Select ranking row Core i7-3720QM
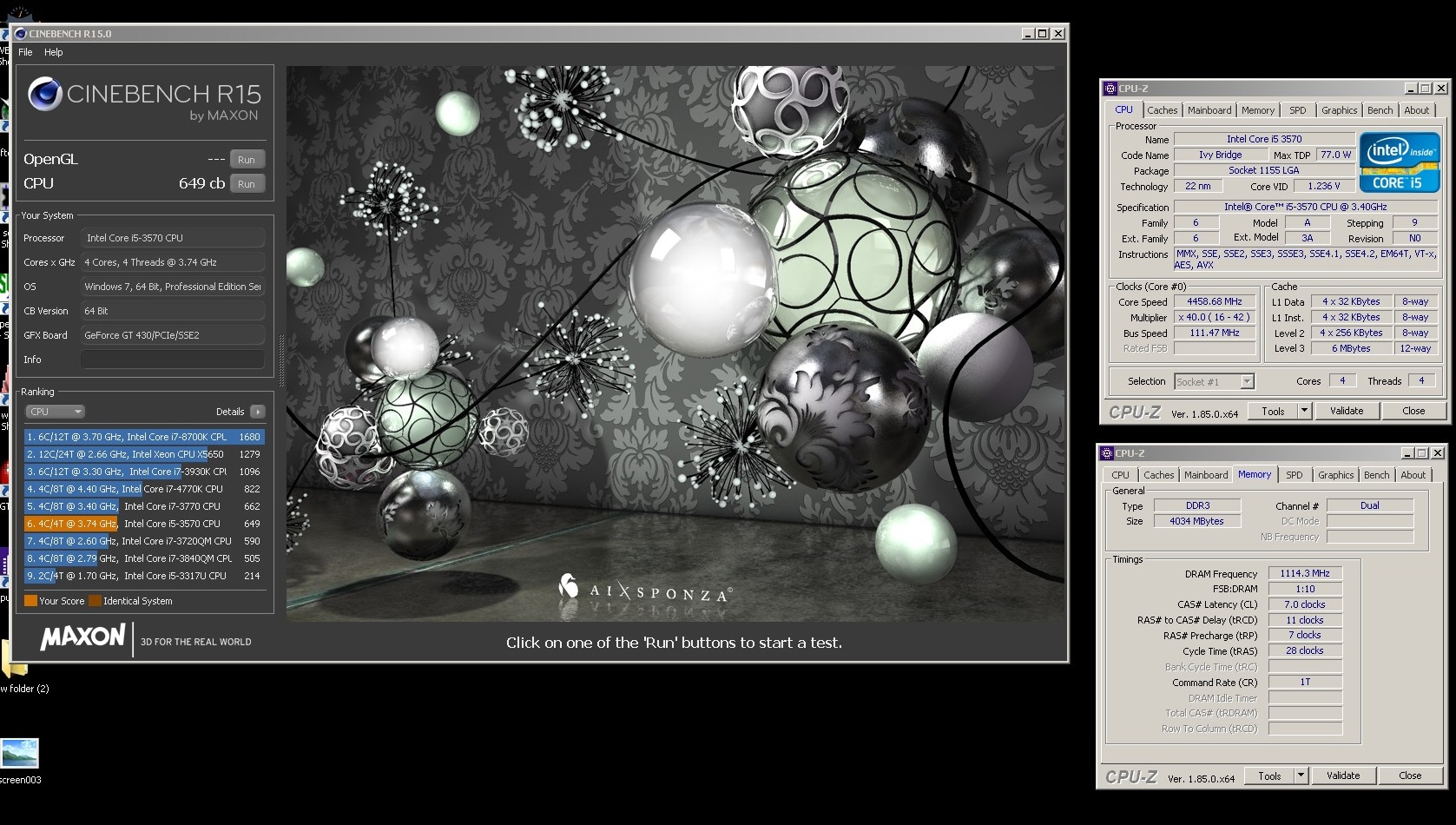 point(144,541)
